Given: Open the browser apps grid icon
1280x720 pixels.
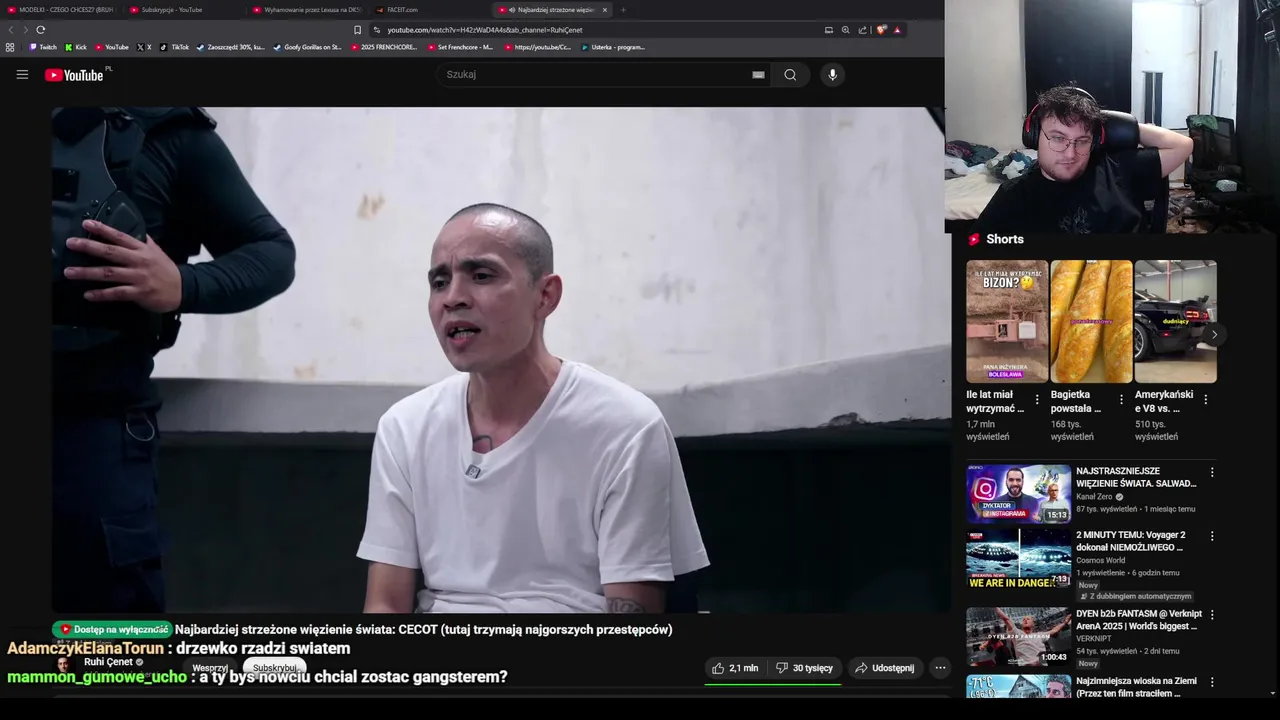Looking at the screenshot, I should point(10,47).
